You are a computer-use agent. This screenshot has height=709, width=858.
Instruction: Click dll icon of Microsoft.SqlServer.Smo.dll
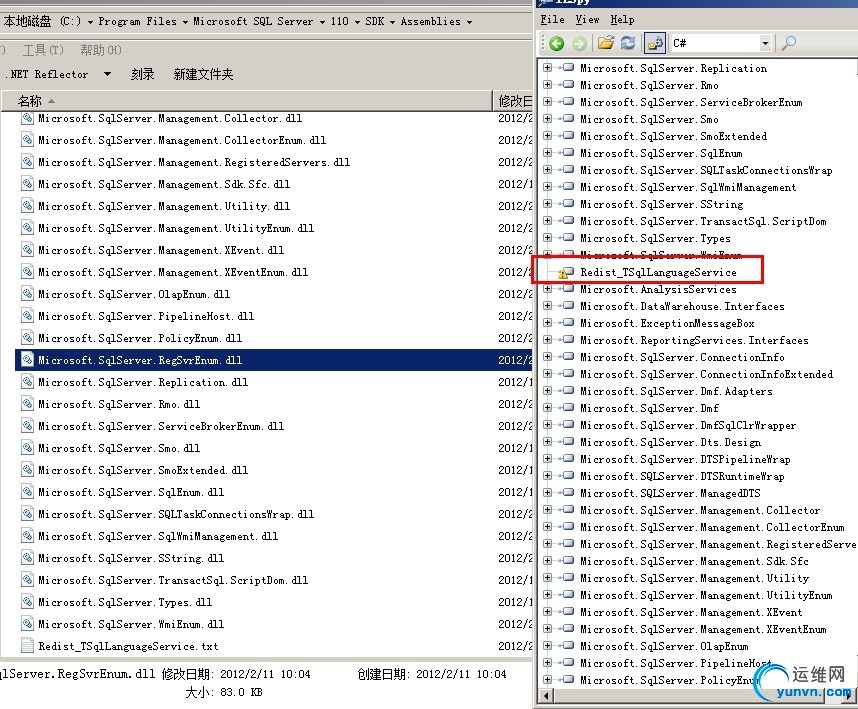[x=27, y=448]
